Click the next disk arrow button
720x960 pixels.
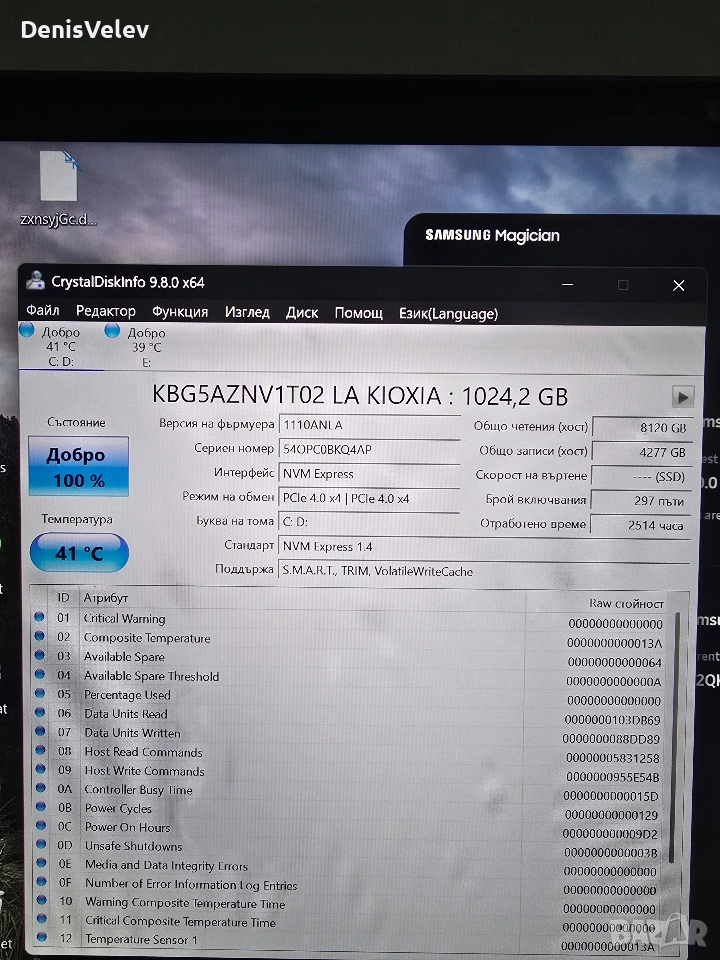[x=682, y=396]
